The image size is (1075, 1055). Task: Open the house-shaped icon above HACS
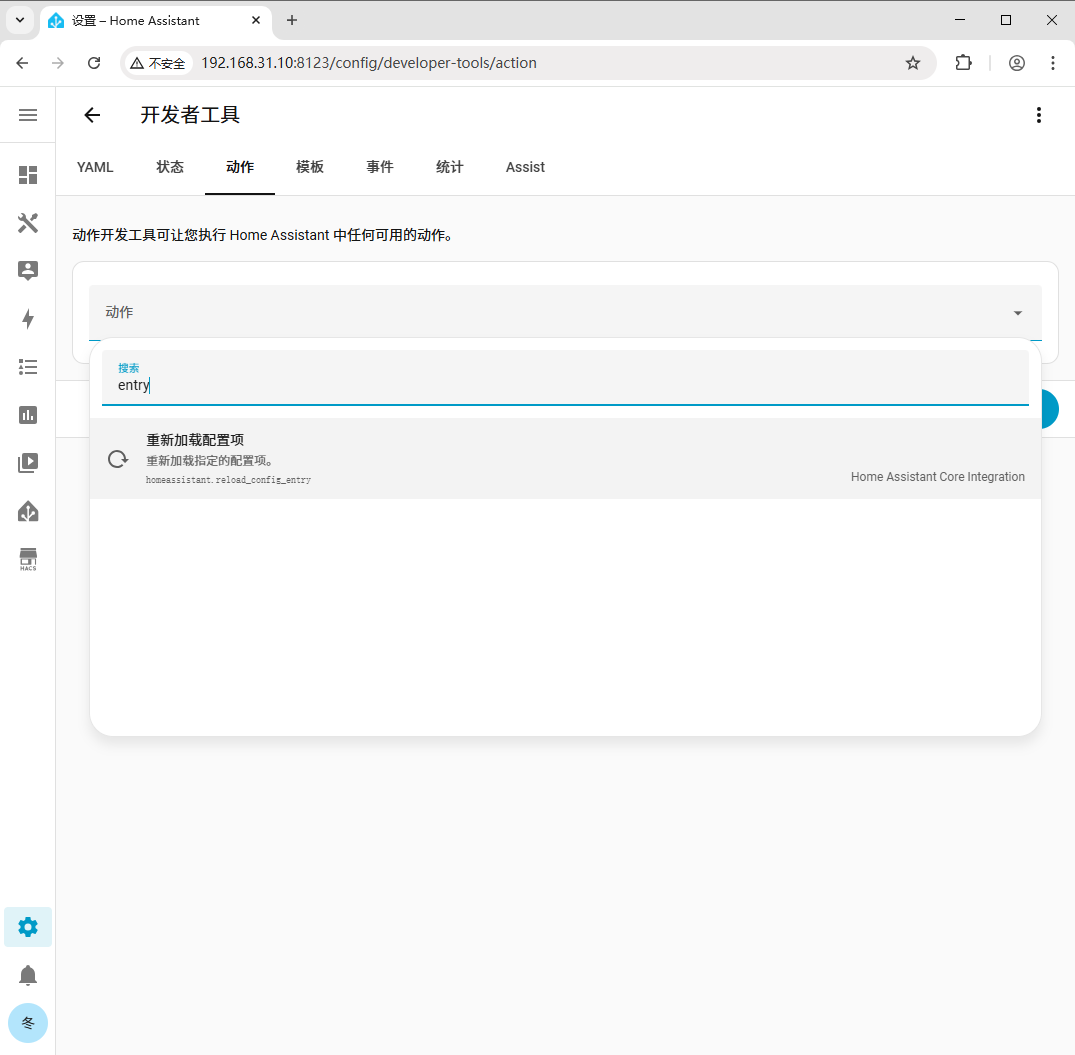[27, 511]
